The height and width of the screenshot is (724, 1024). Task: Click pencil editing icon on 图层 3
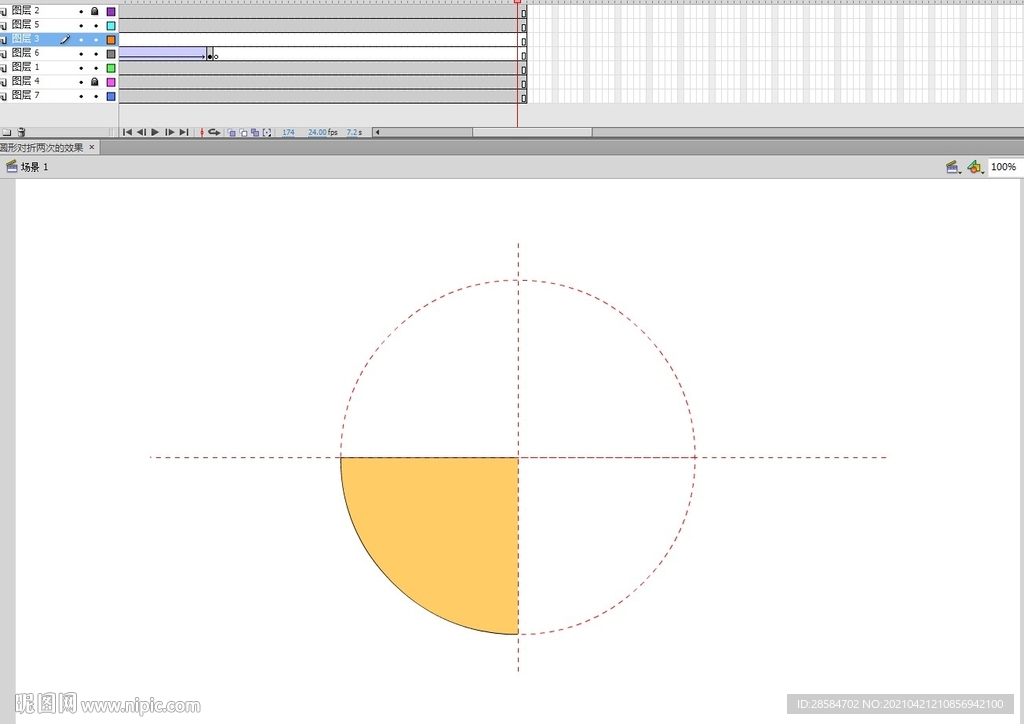point(65,39)
